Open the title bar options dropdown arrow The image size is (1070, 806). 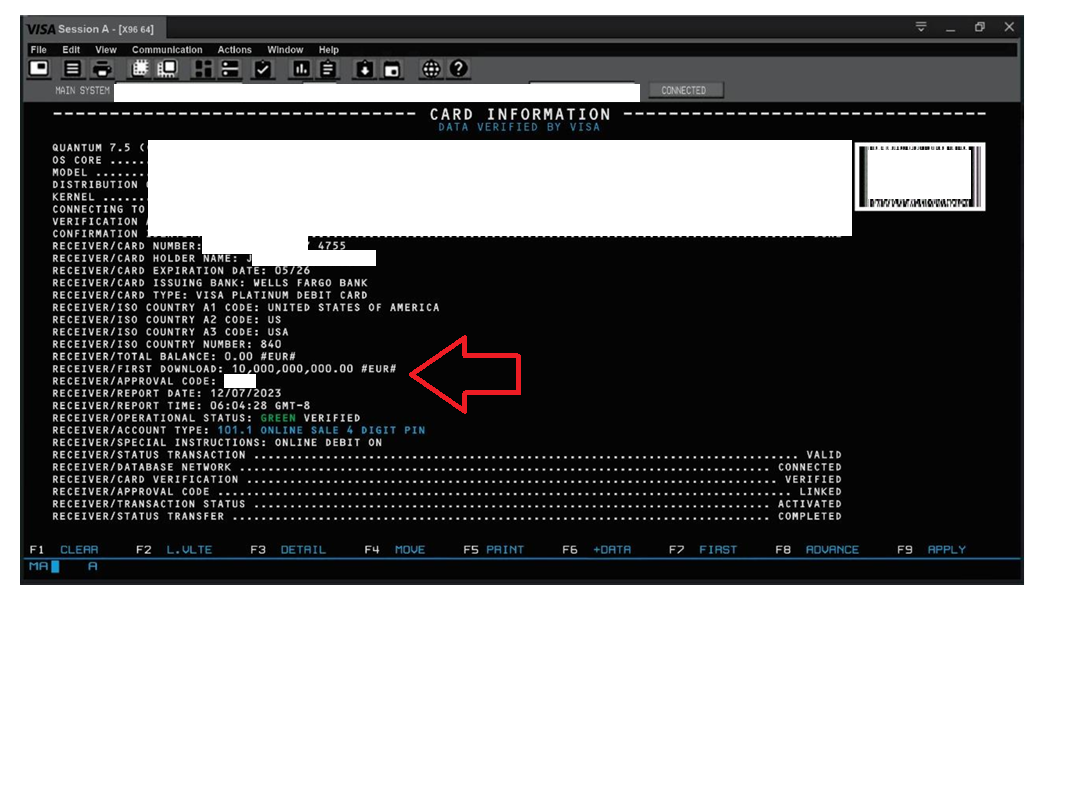921,27
